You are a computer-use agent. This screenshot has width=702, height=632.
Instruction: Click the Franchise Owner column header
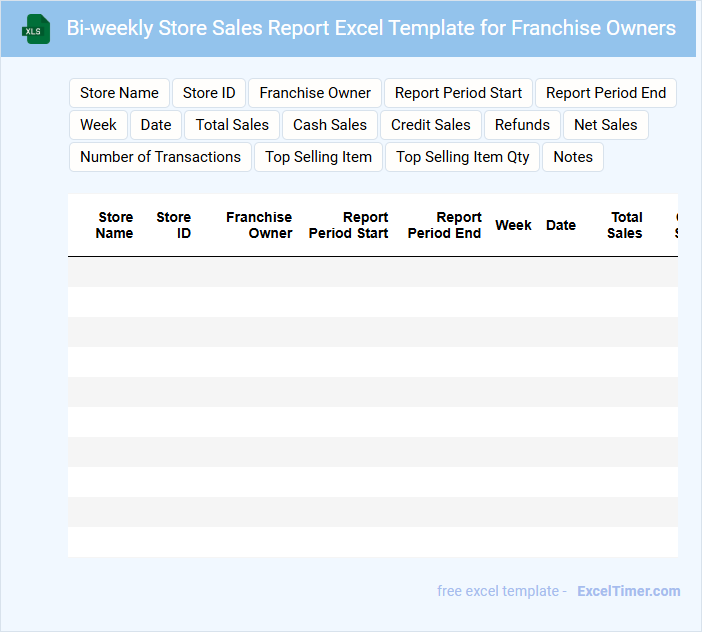259,225
